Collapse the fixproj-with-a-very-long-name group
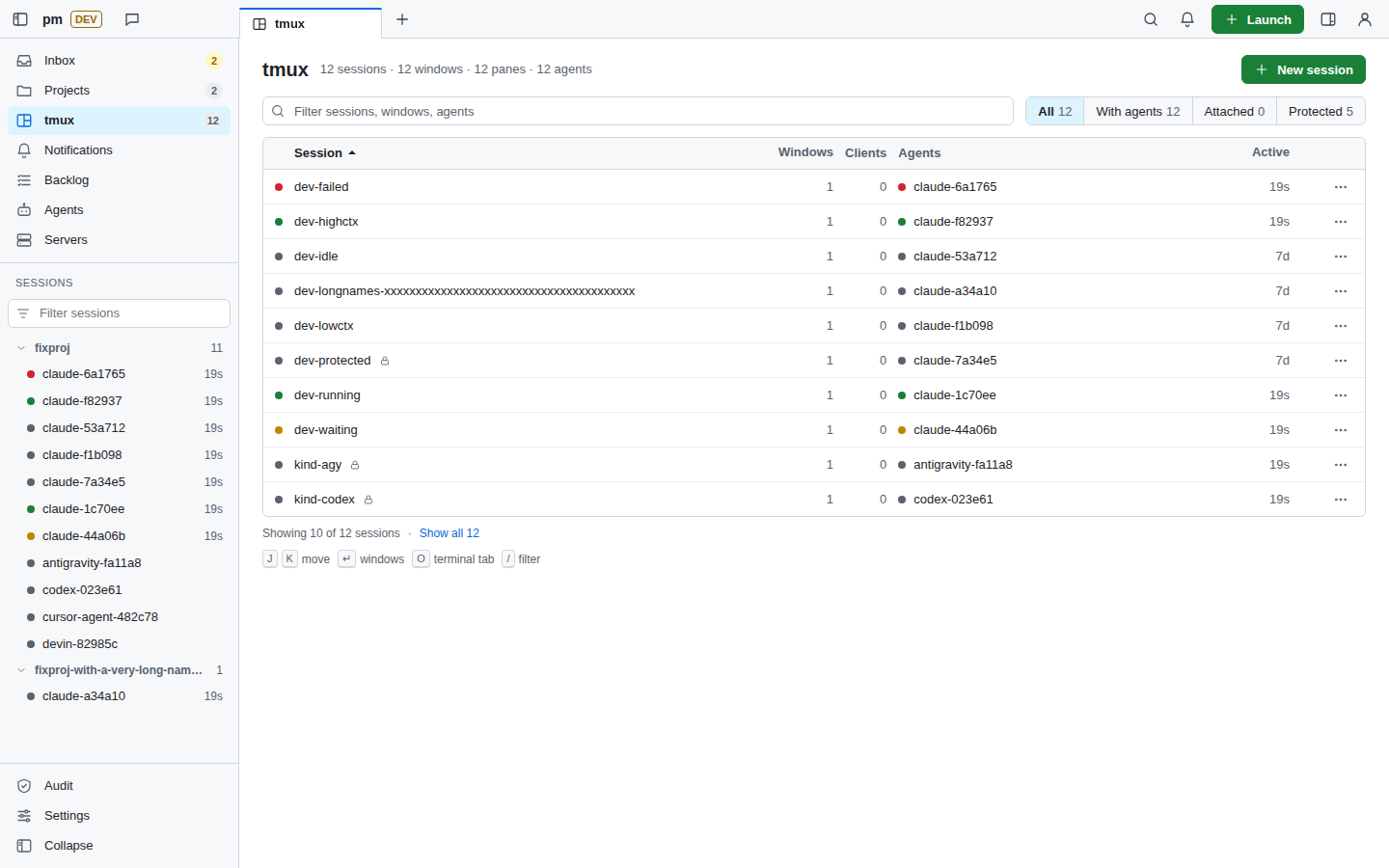The image size is (1389, 868). click(x=21, y=670)
